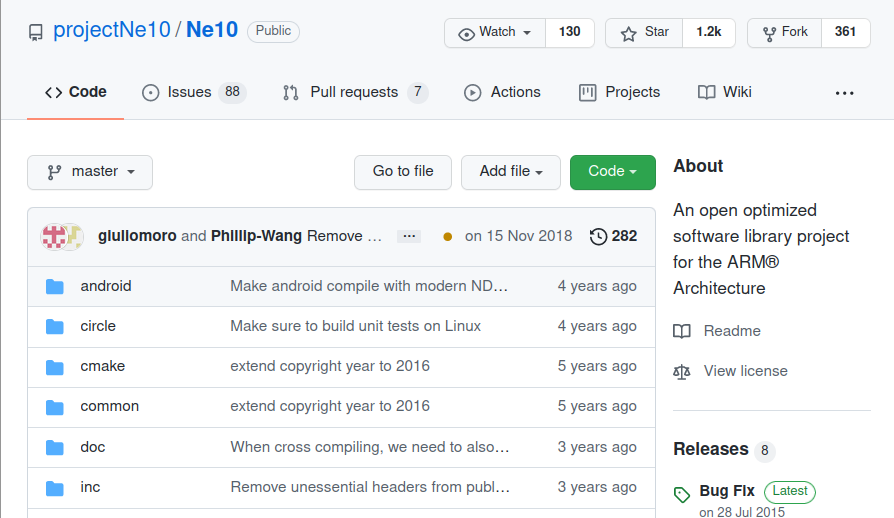Click the Watch button
Screen dimensions: 894x518
495,32
